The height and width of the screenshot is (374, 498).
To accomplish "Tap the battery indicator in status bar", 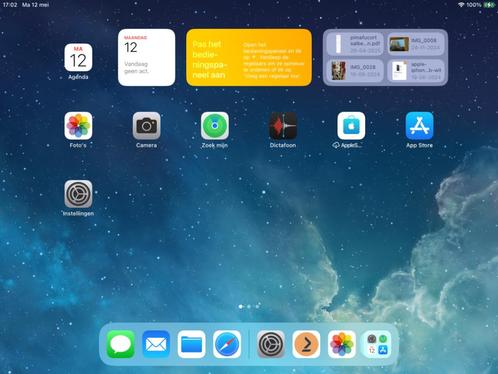I will click(489, 5).
